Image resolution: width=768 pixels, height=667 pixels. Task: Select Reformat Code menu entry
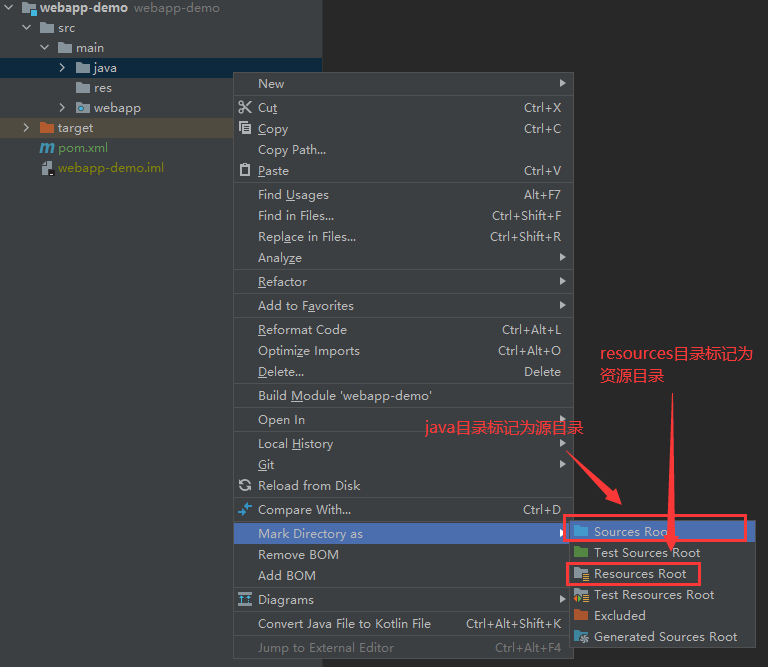[404, 330]
